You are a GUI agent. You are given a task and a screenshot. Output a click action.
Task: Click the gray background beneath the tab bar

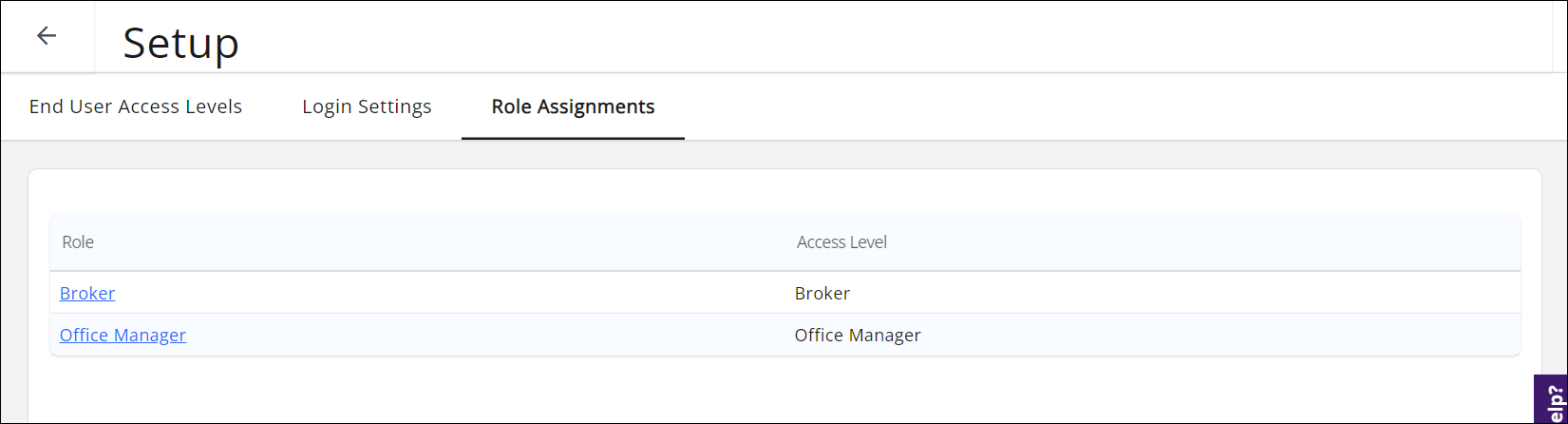[760, 155]
